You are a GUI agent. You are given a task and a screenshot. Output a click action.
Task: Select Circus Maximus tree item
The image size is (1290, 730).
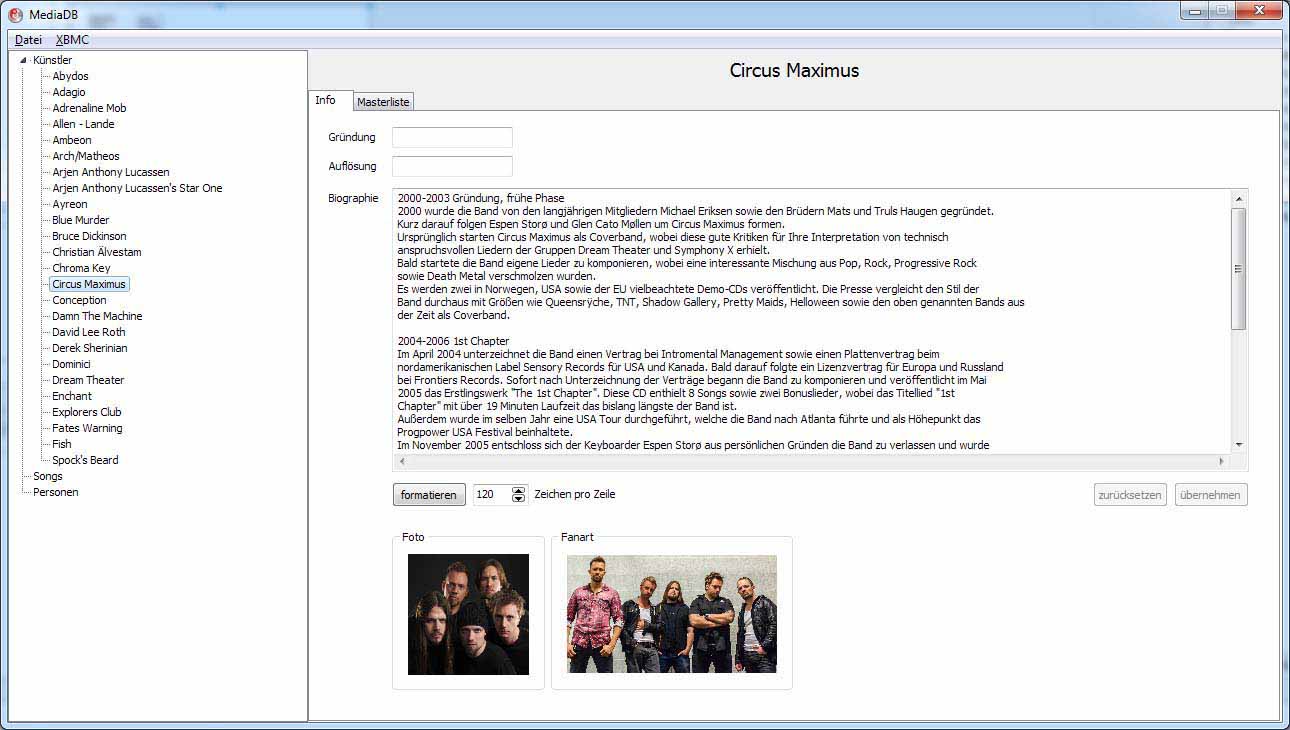click(x=89, y=284)
